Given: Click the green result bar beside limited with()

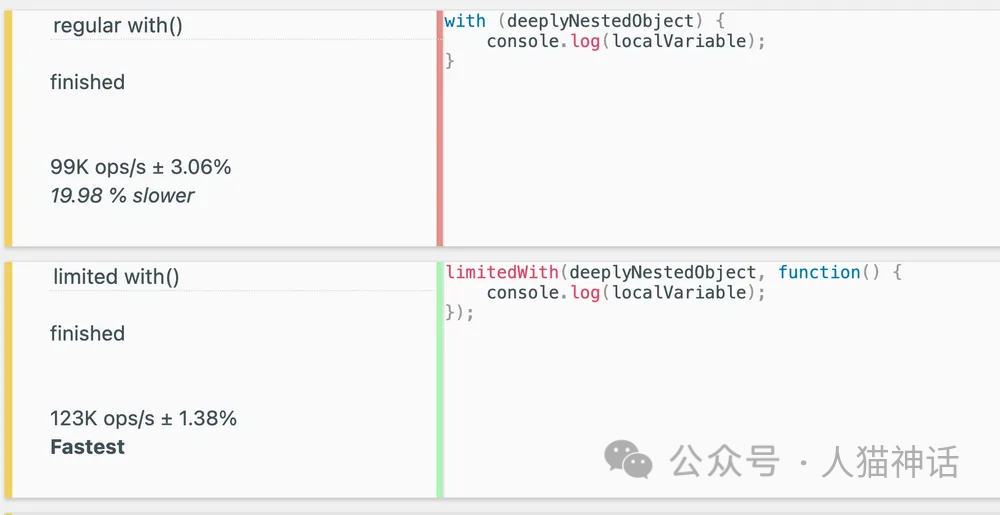Looking at the screenshot, I should [439, 380].
